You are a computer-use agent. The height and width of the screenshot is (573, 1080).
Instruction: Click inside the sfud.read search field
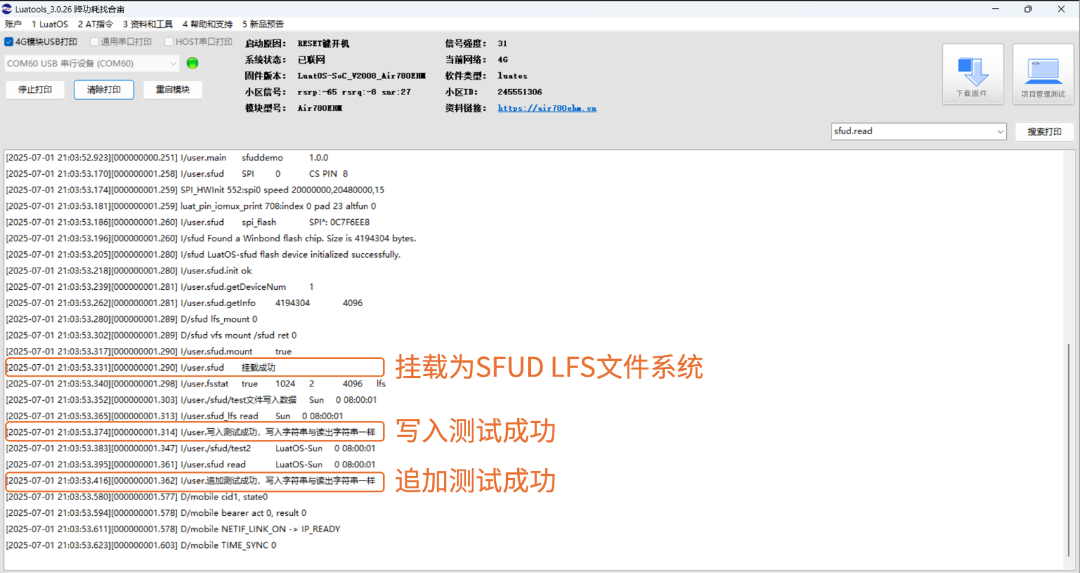click(x=913, y=131)
